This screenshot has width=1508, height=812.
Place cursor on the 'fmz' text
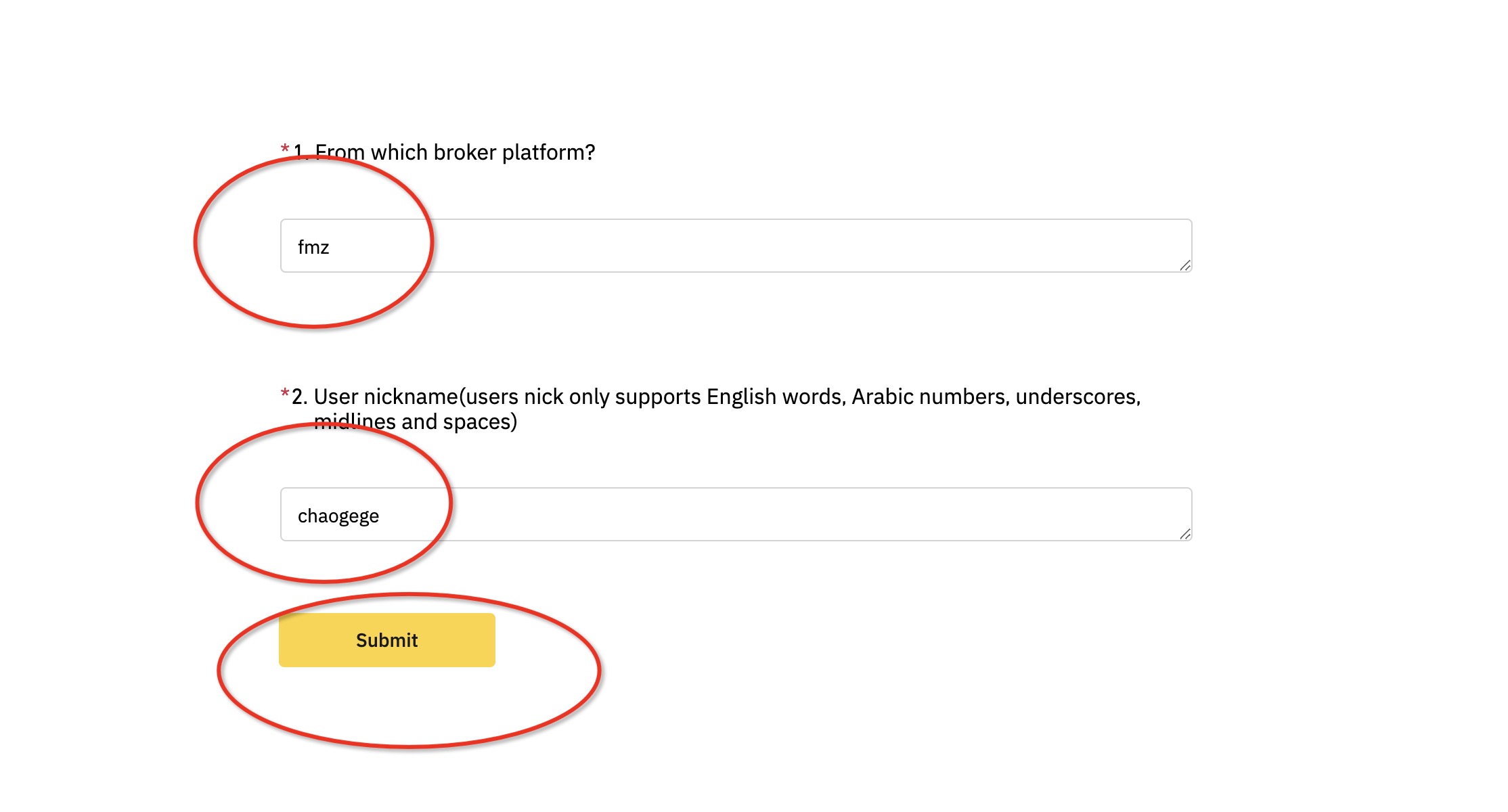pyautogui.click(x=313, y=247)
